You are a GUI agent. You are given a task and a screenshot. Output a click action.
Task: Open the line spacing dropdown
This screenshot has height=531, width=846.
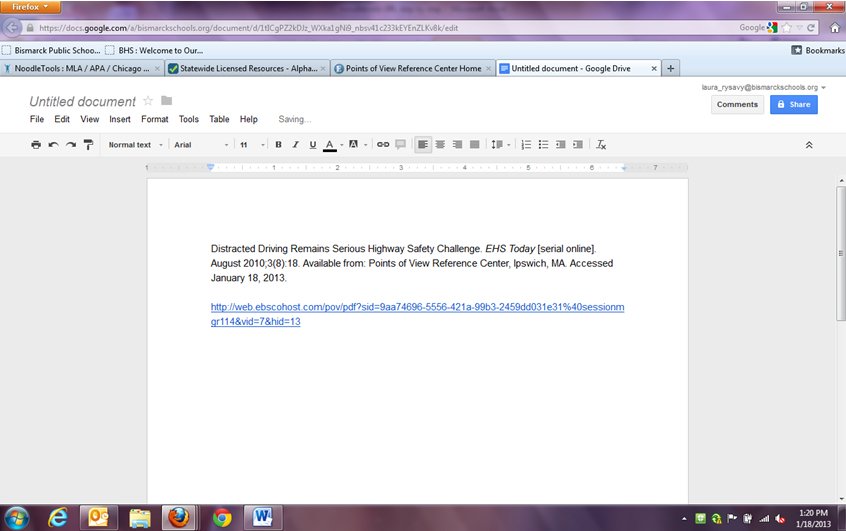(x=500, y=145)
